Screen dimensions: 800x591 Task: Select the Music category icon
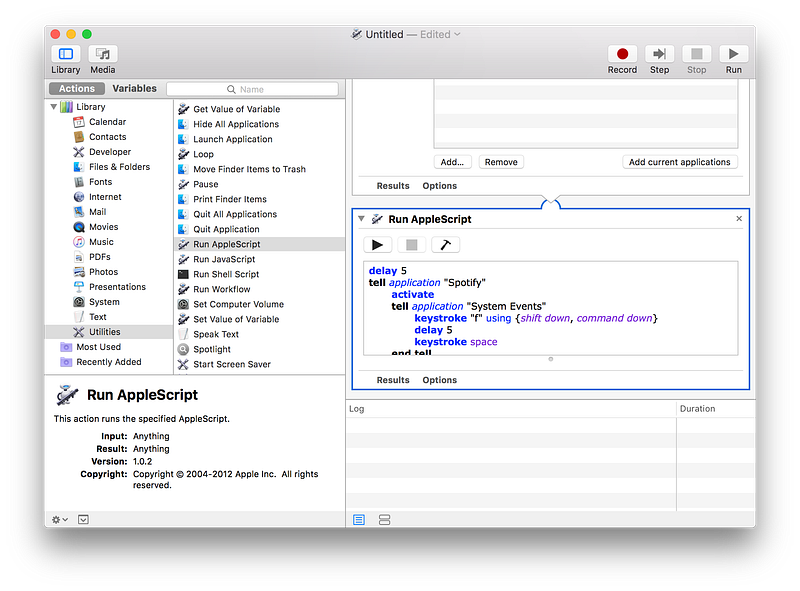point(79,242)
